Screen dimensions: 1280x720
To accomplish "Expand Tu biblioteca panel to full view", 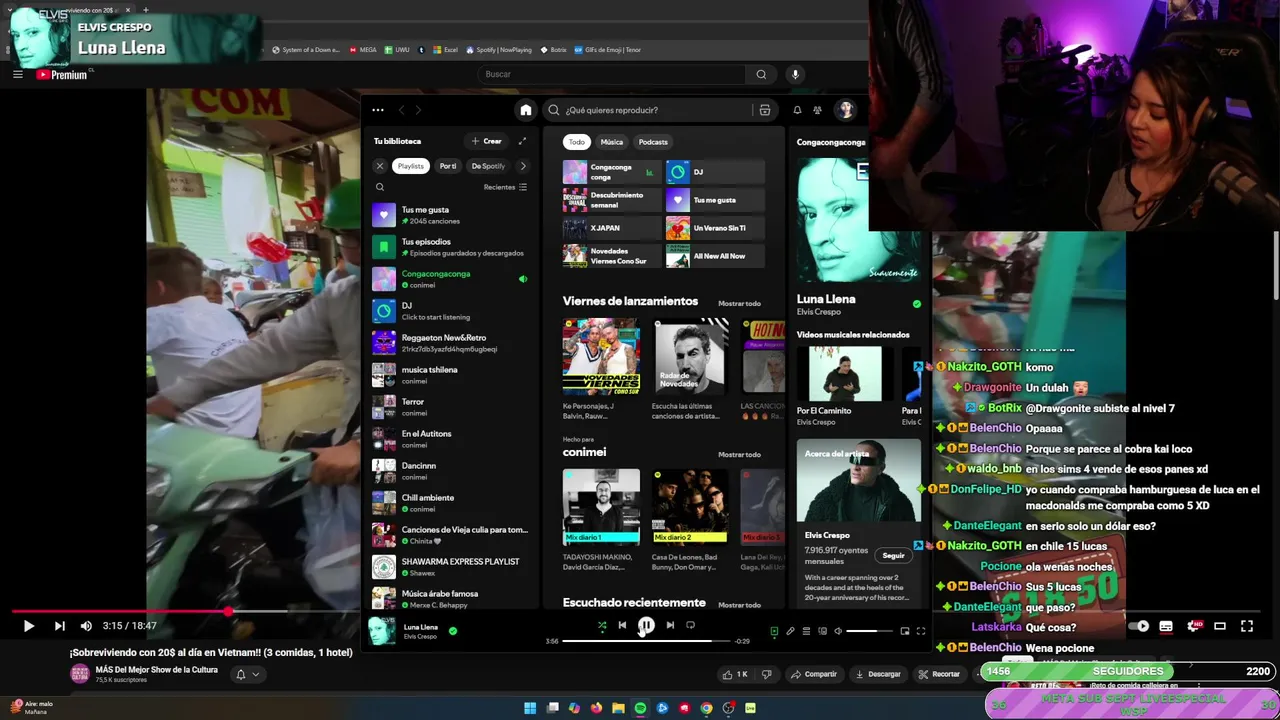I will (x=522, y=141).
